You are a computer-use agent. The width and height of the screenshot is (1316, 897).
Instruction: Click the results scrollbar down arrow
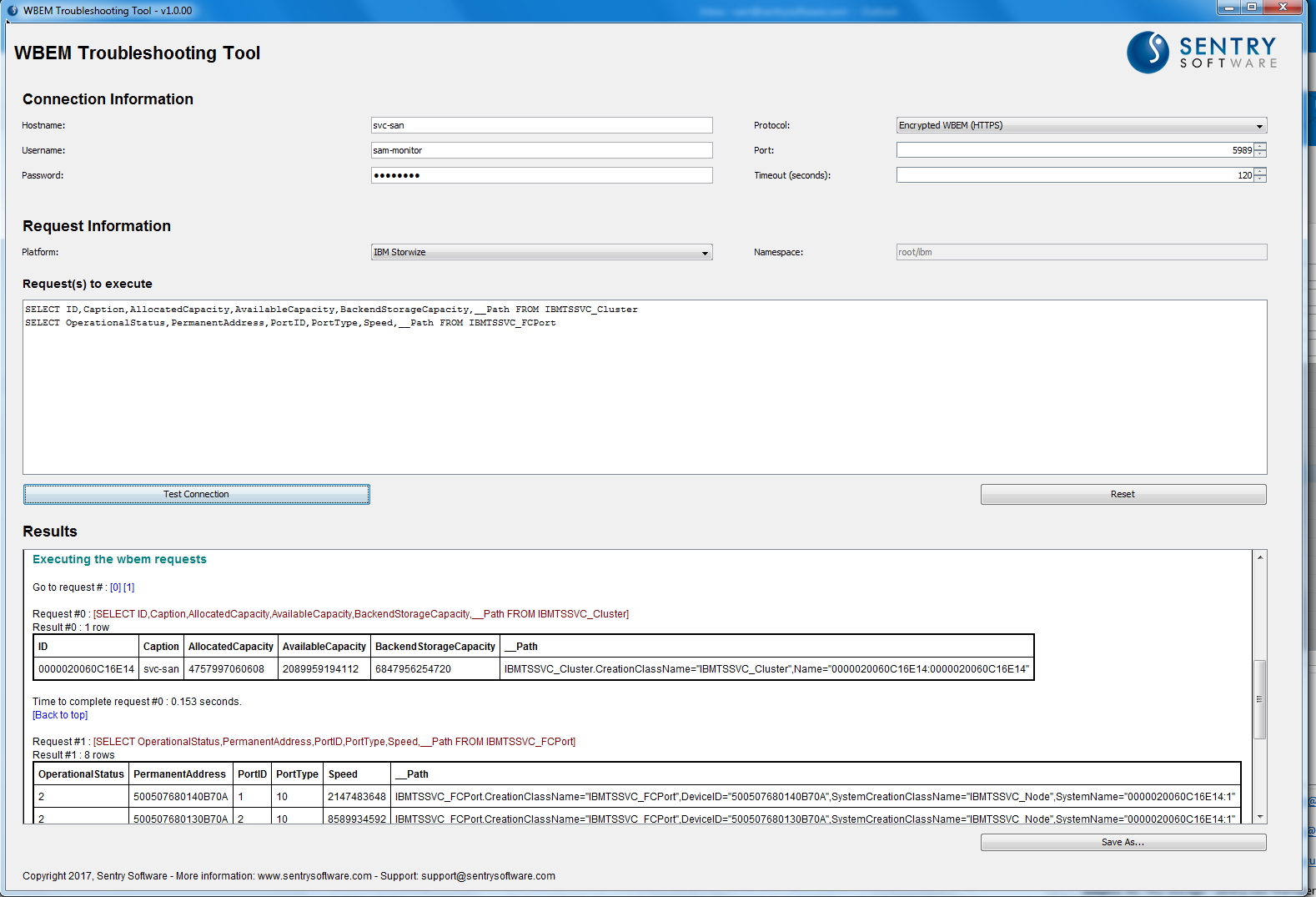[x=1260, y=817]
